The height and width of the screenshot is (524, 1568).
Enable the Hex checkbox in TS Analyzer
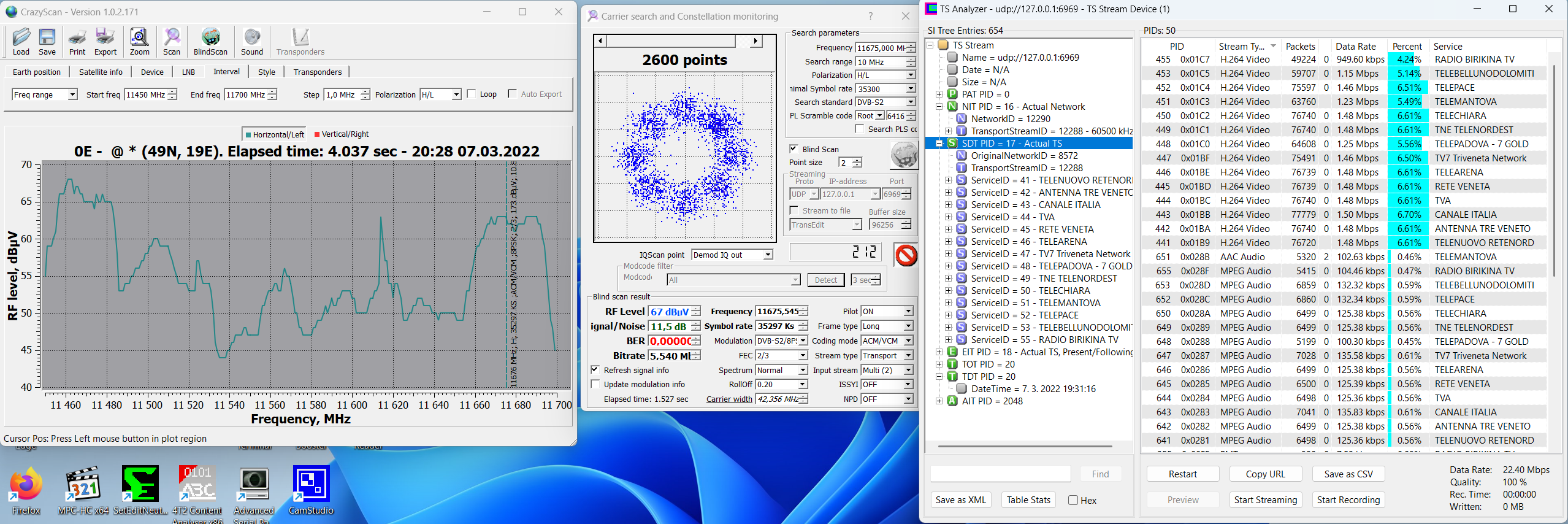[1073, 500]
